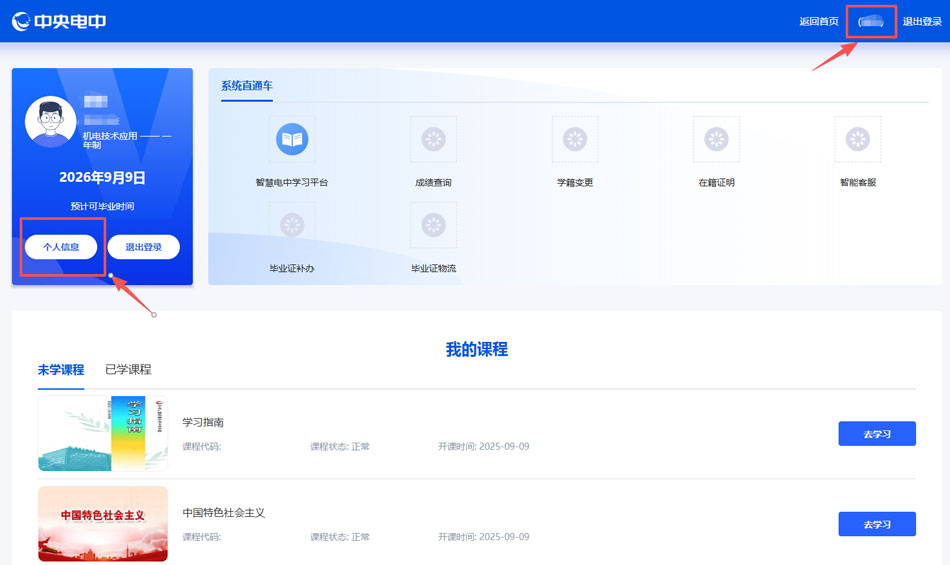This screenshot has width=950, height=565.
Task: Click the 在籍证明 label
Action: tap(716, 182)
